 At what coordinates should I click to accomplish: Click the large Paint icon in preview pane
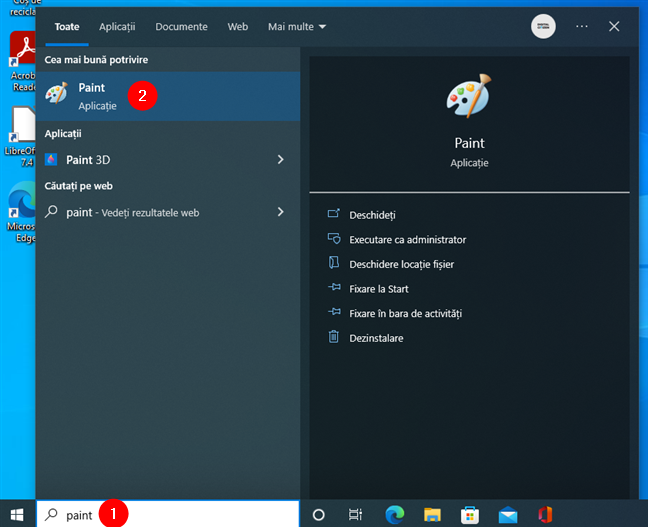(x=469, y=96)
